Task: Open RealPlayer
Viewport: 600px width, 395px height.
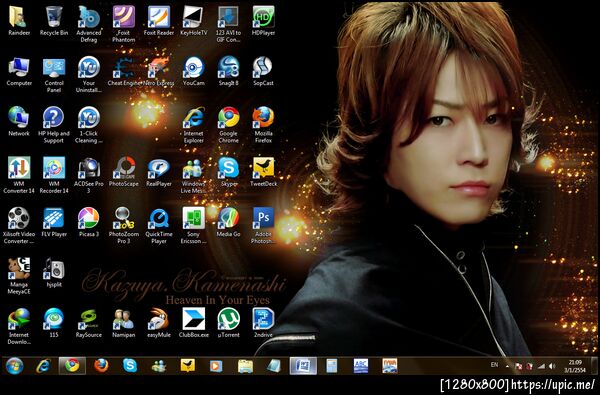Action: pos(159,172)
